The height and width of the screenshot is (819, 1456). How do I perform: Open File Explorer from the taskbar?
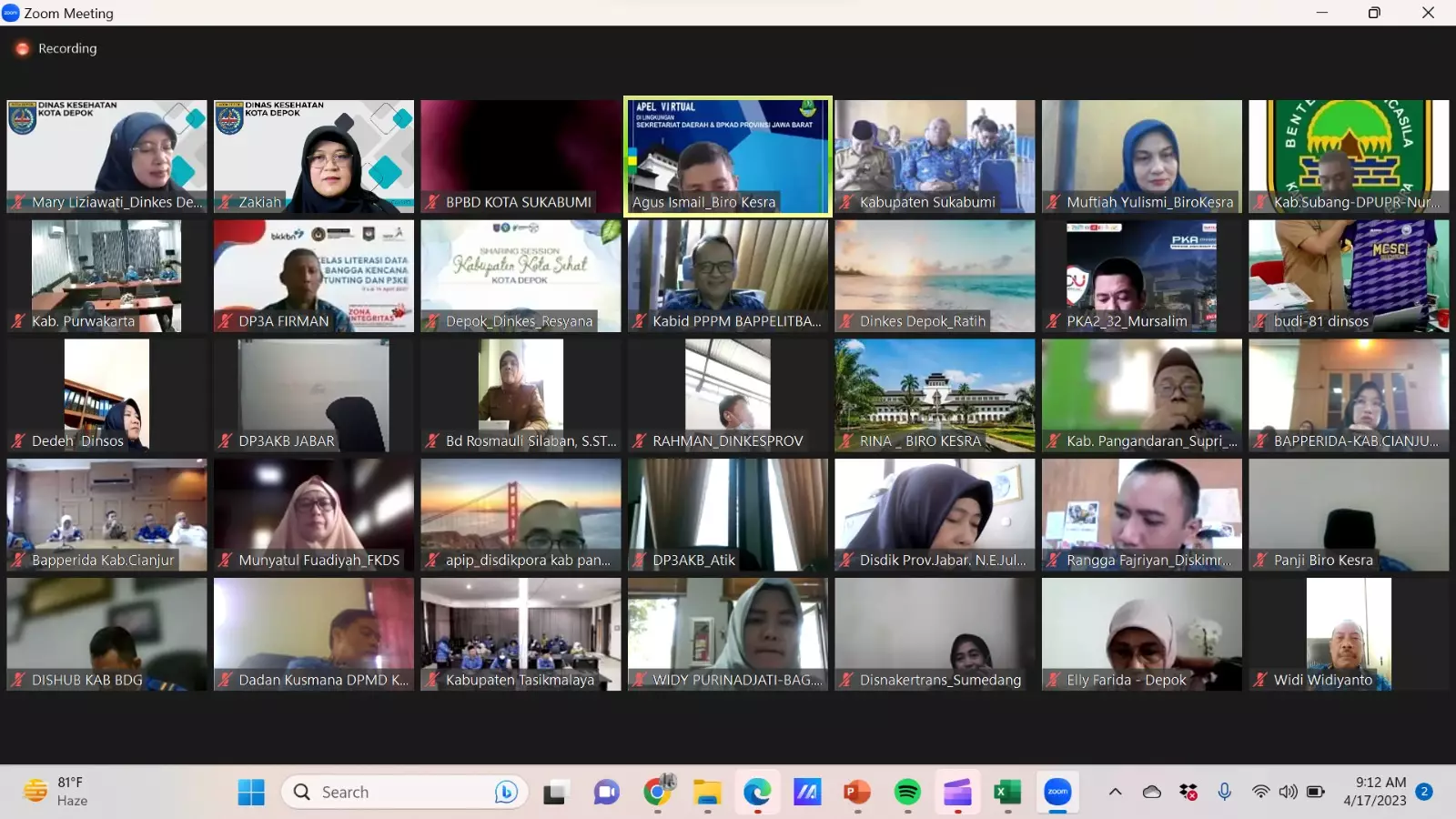[x=707, y=793]
